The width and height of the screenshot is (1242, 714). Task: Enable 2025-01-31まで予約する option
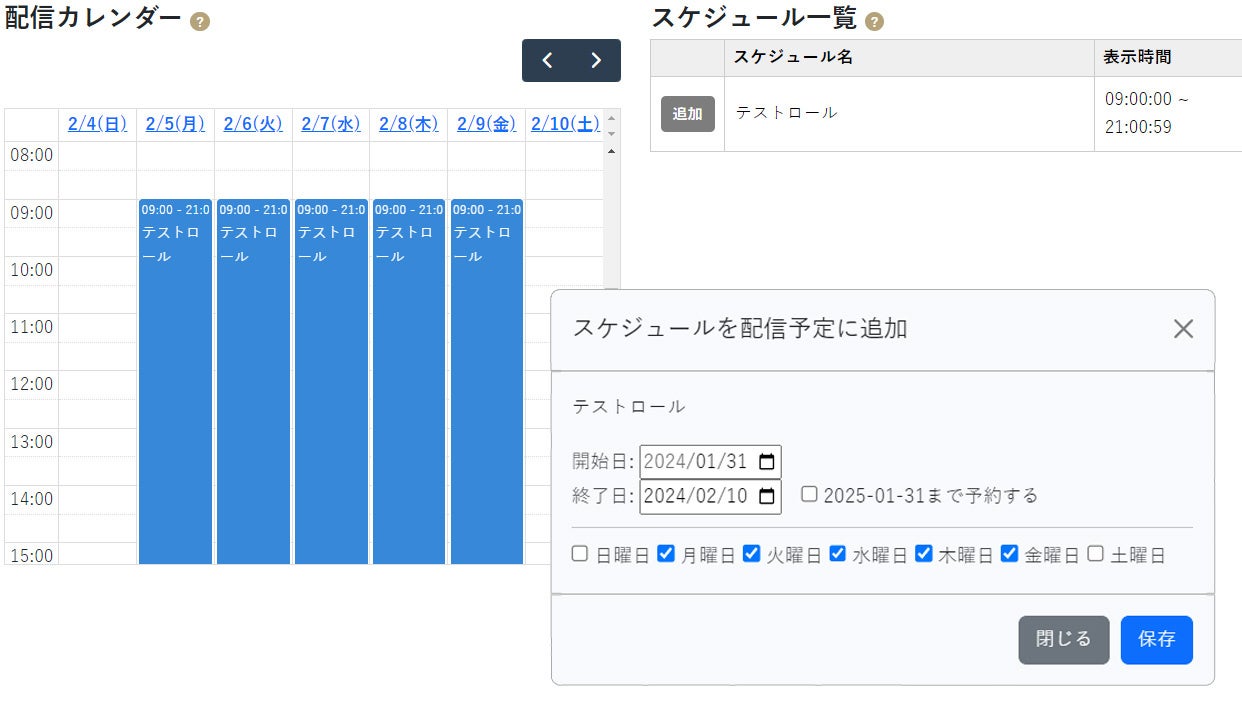[809, 494]
